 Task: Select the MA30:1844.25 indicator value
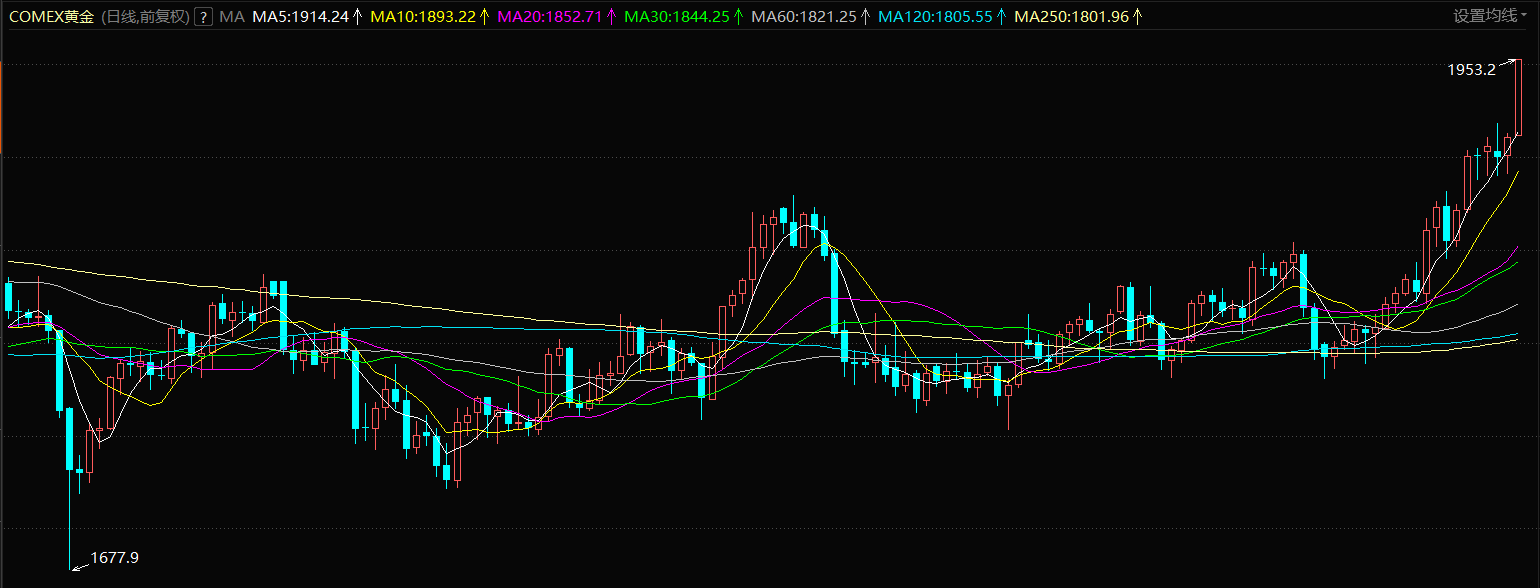coord(677,17)
